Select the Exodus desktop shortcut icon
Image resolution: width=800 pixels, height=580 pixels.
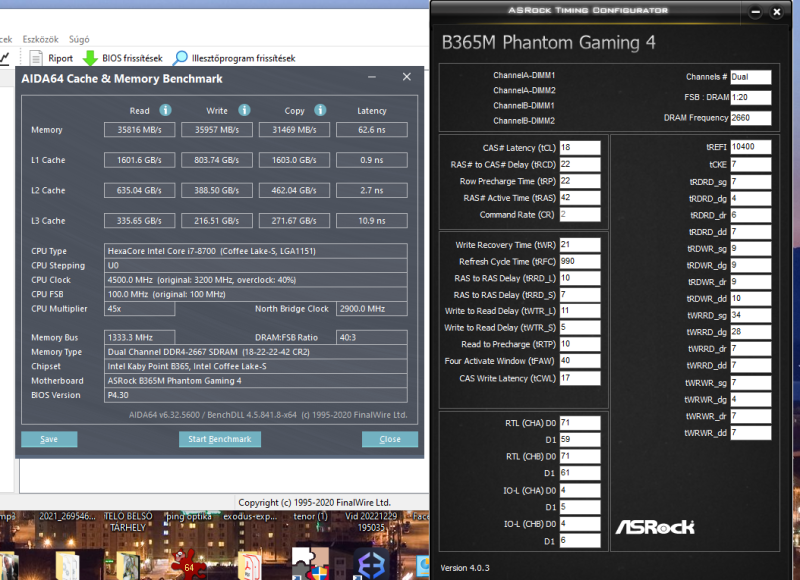371,565
